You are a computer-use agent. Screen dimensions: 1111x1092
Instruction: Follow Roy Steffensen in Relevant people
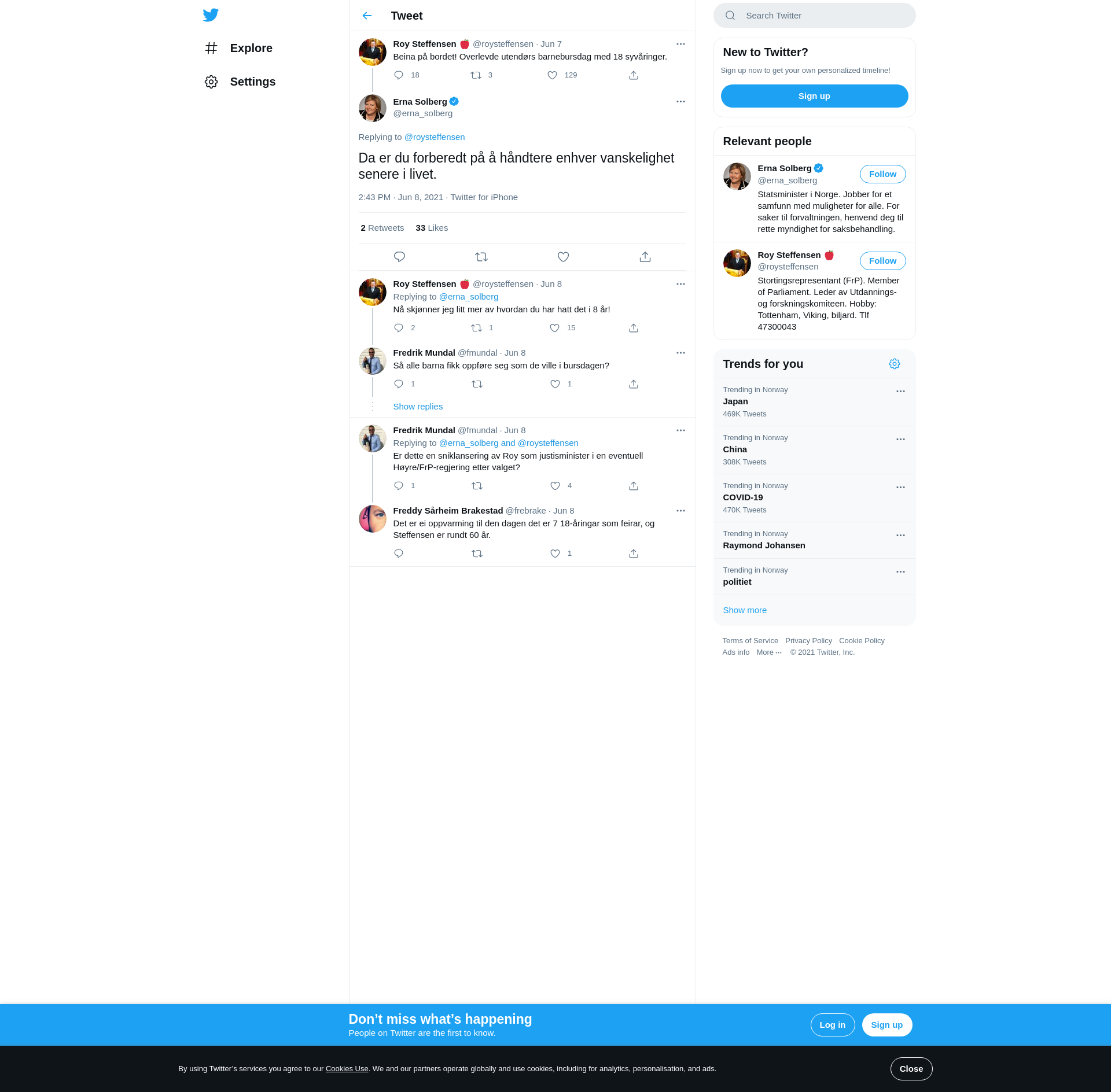(x=882, y=261)
